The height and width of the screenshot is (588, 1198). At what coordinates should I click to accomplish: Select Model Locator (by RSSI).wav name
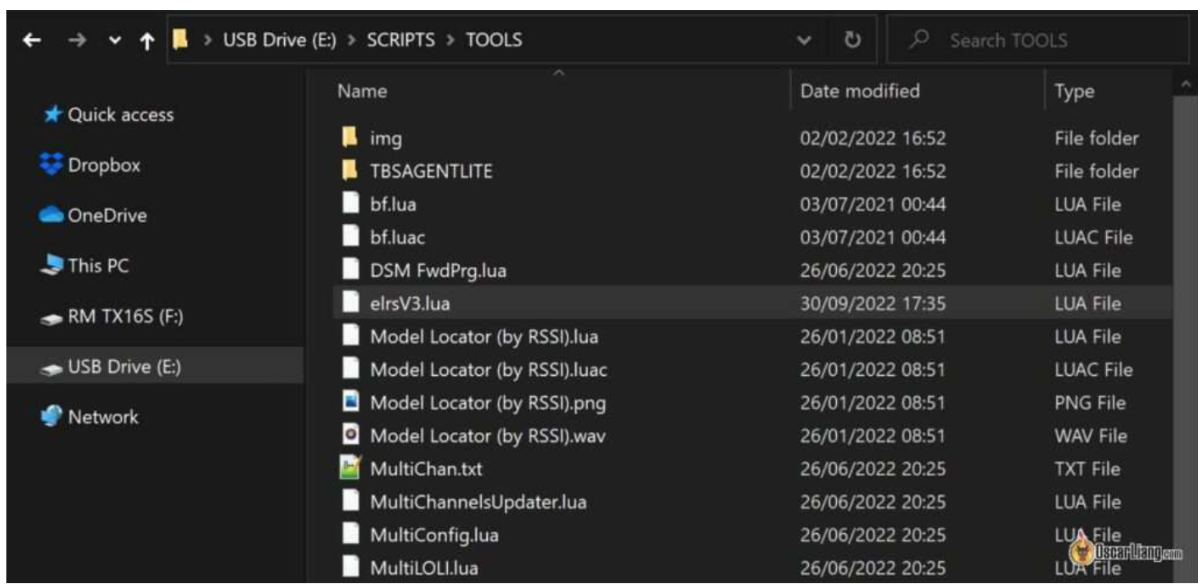click(487, 436)
